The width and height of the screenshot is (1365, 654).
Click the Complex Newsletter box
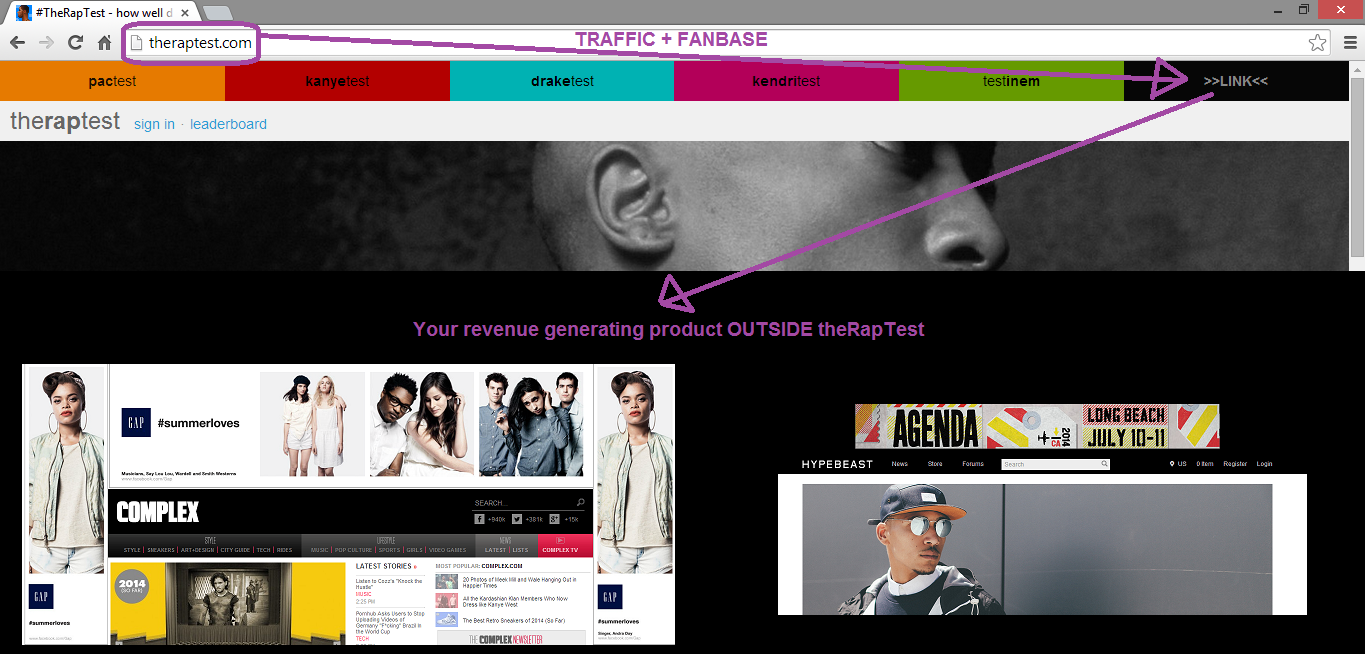coord(510,638)
